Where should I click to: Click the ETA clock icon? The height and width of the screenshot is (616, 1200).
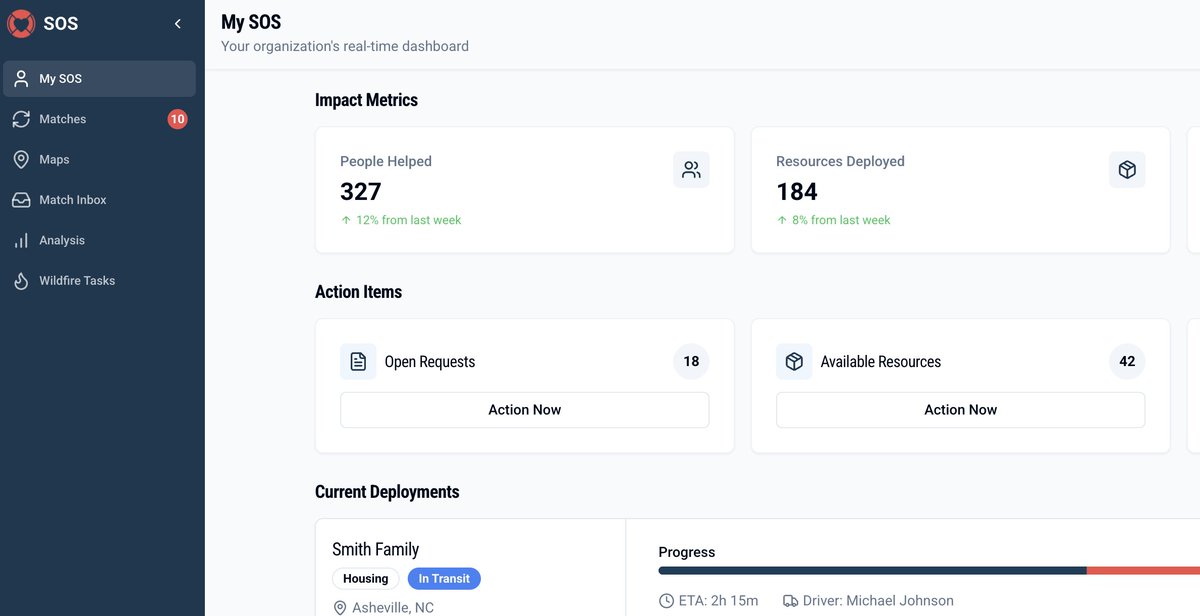pyautogui.click(x=667, y=601)
